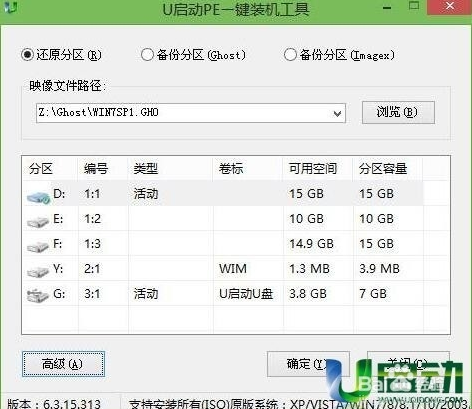Click the Y: drive disk icon

(x=38, y=271)
